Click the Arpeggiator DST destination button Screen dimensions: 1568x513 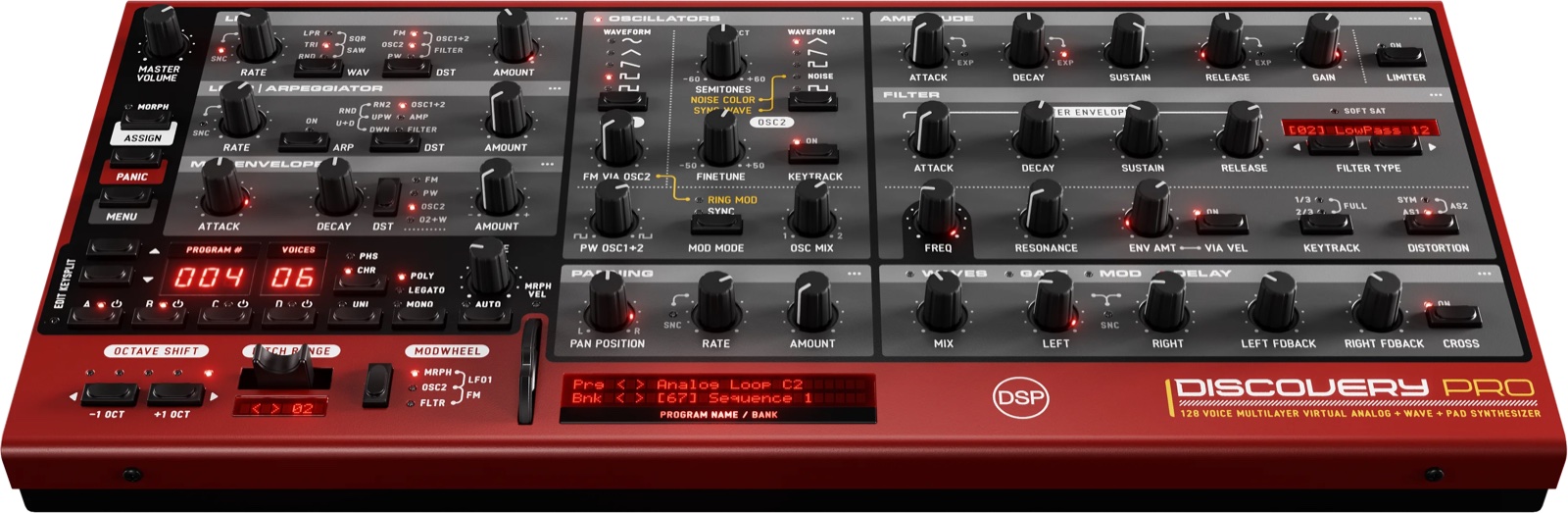[394, 142]
